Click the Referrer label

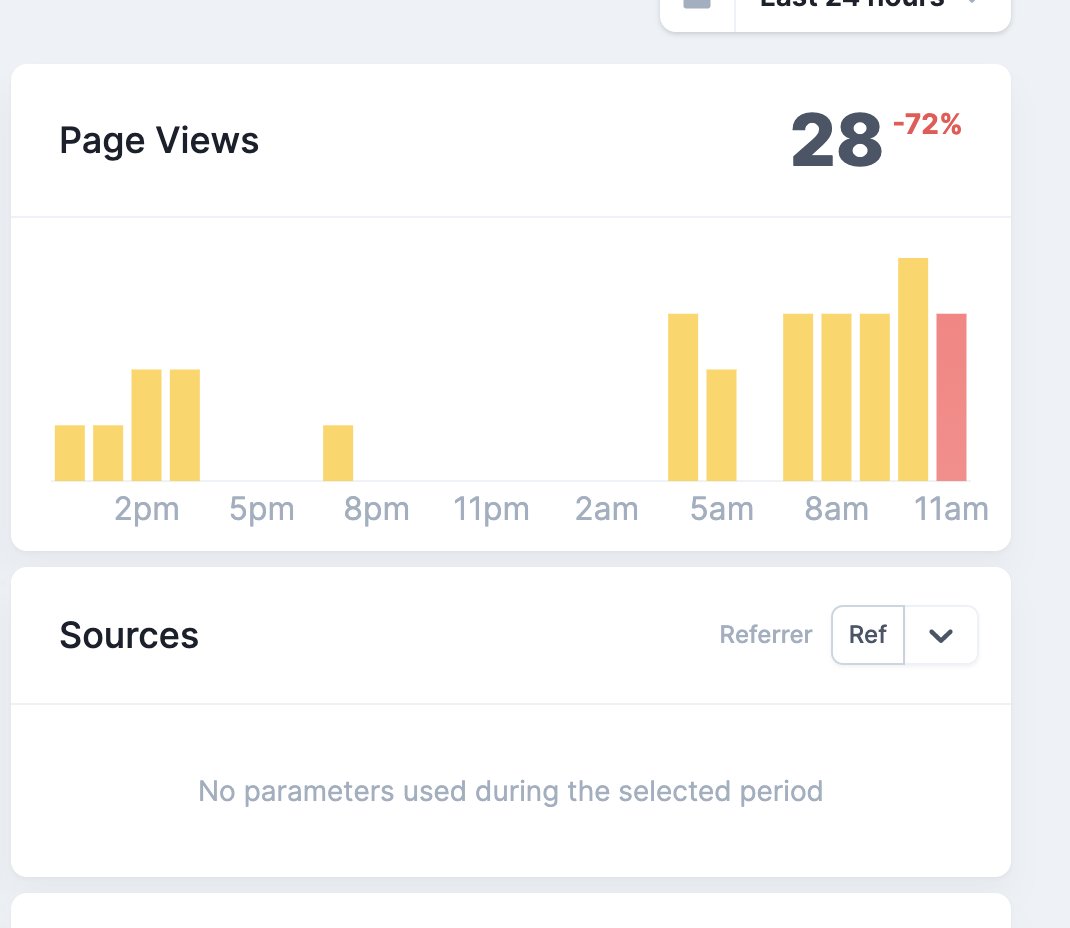click(766, 635)
